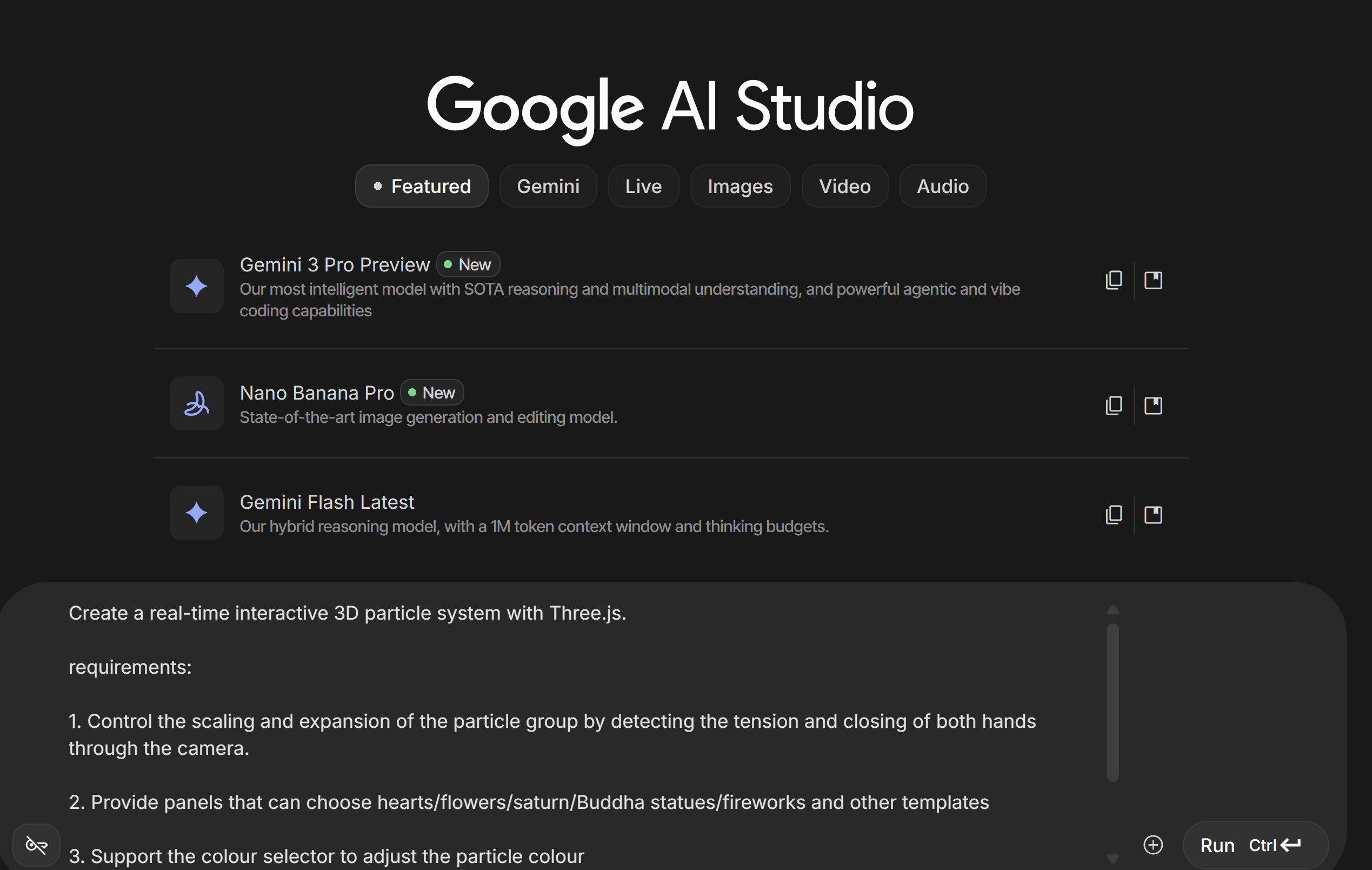Switch to the Audio category tab

pos(942,187)
